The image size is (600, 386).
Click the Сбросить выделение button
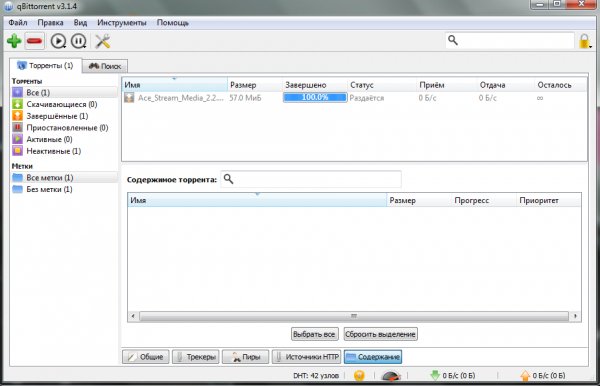380,334
